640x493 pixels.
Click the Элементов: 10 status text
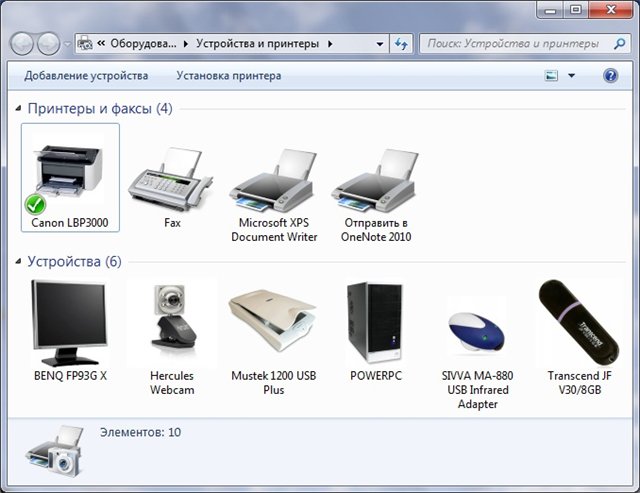[140, 432]
